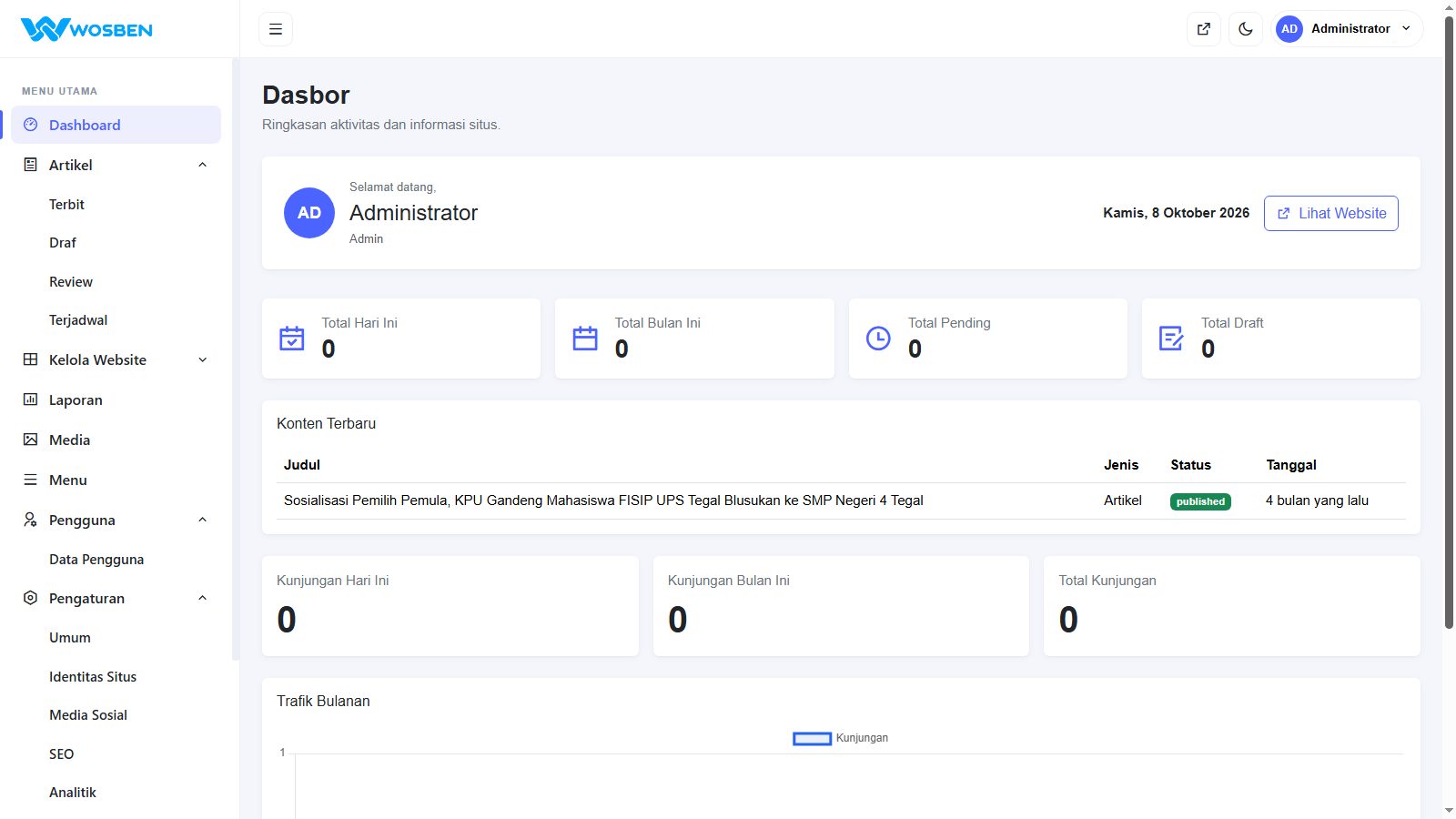The image size is (1456, 819).
Task: Click the Media image icon
Action: click(31, 440)
